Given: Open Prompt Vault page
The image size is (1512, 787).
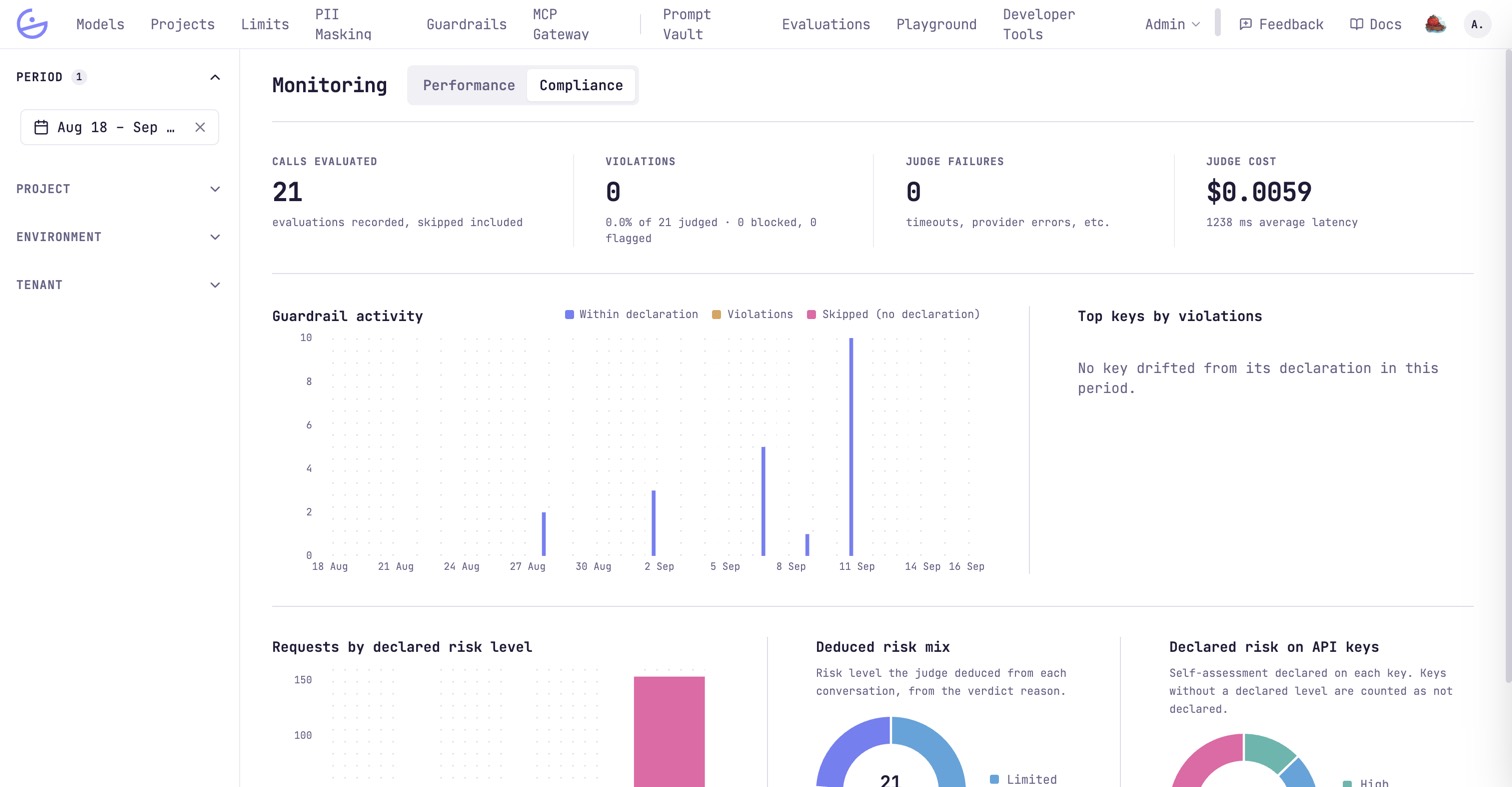Looking at the screenshot, I should pos(687,24).
